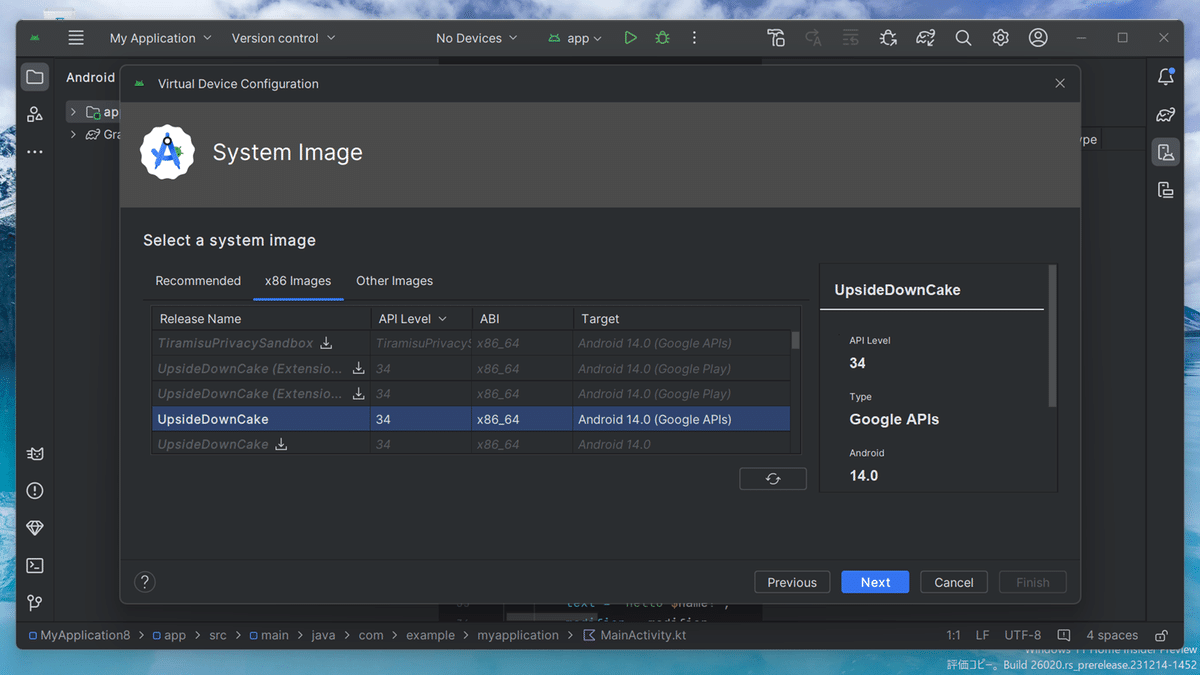Click the Previous button
This screenshot has width=1200, height=675.
click(x=792, y=582)
